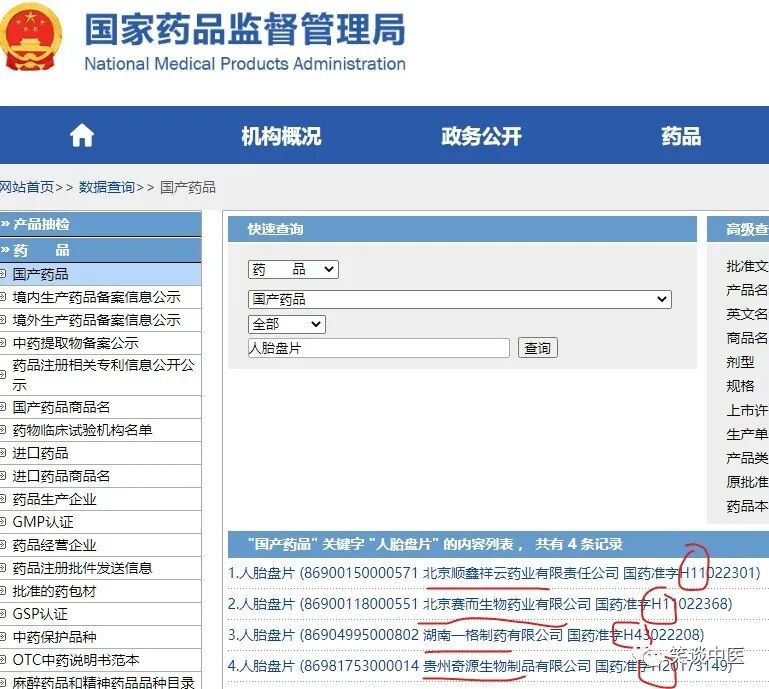Screen dimensions: 769x689
Task: Click 产品类 in advanced search
Action: [x=746, y=459]
